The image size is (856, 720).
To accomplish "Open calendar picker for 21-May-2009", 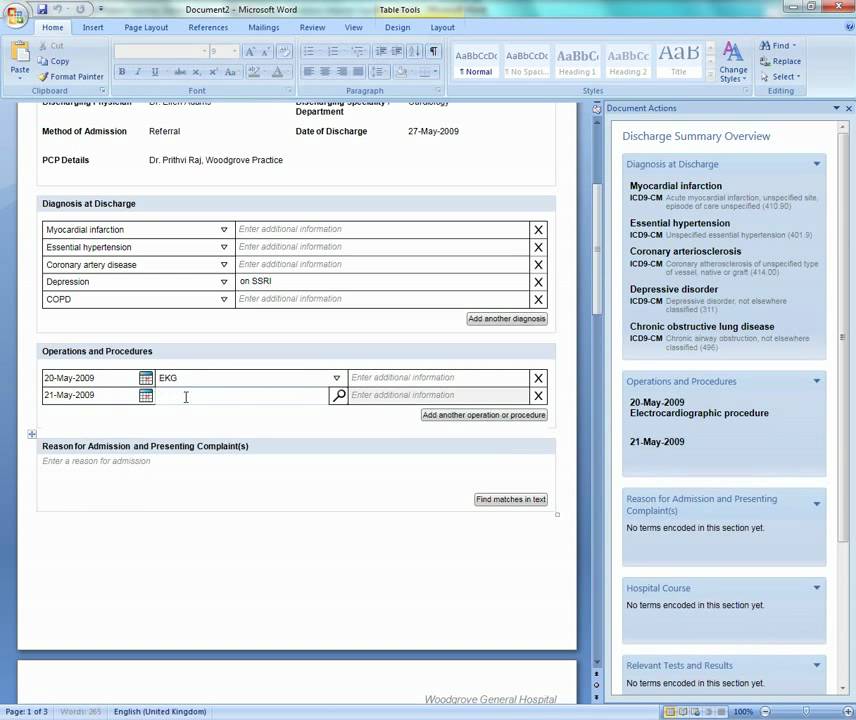I will [146, 395].
